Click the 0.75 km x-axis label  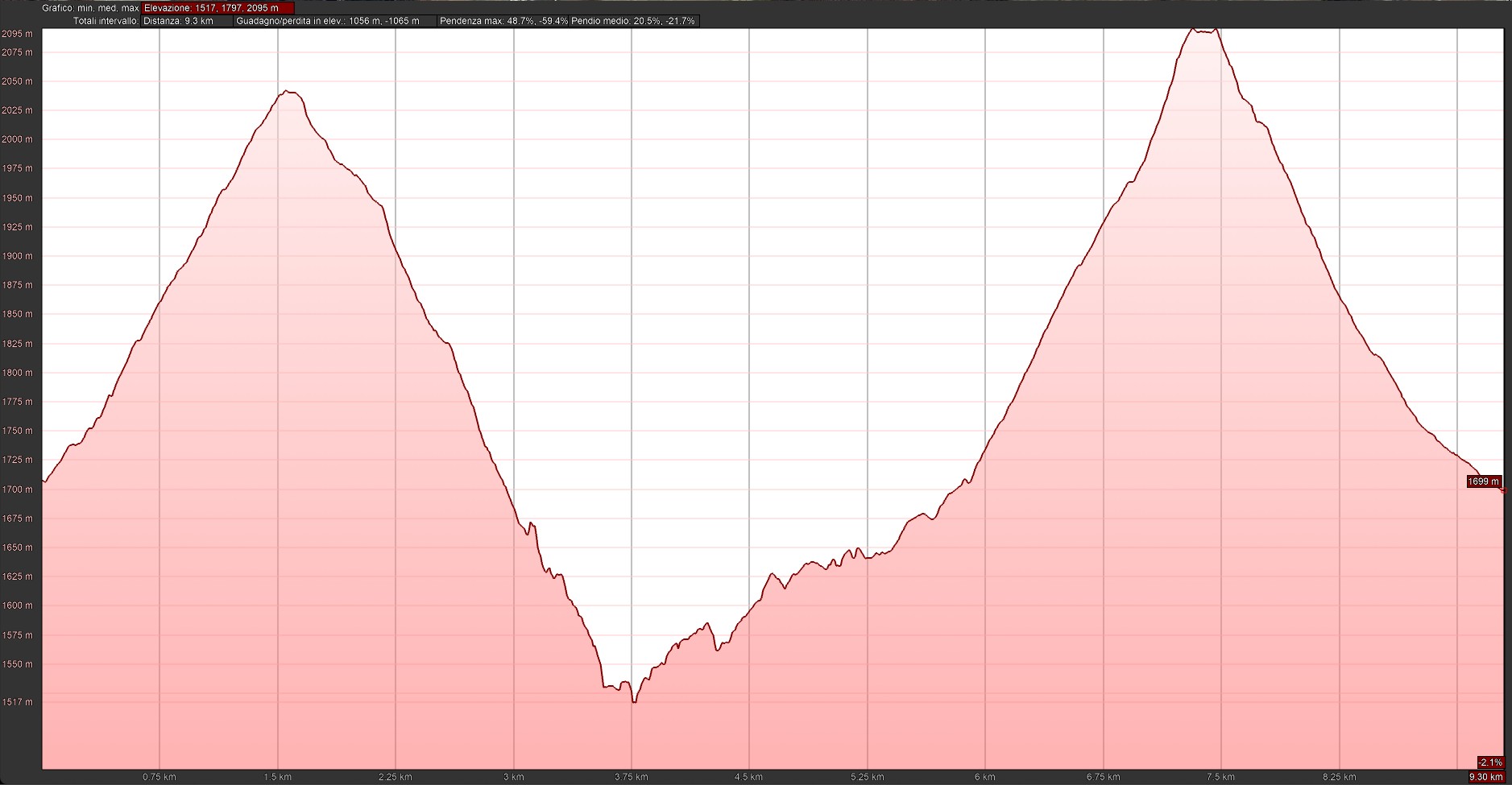[x=159, y=777]
